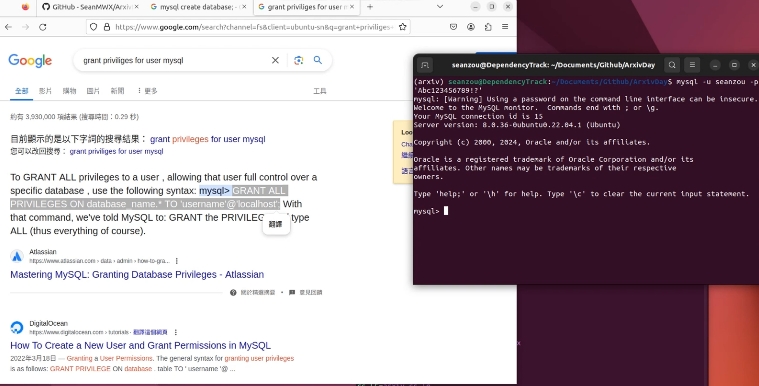Select the 圖片 search tab

93,91
